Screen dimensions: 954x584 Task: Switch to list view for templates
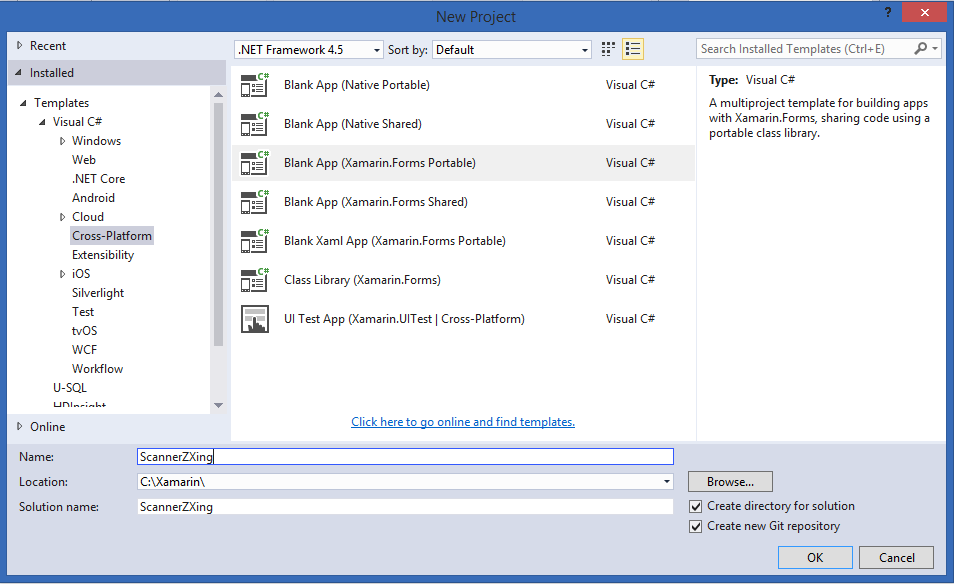(x=633, y=48)
